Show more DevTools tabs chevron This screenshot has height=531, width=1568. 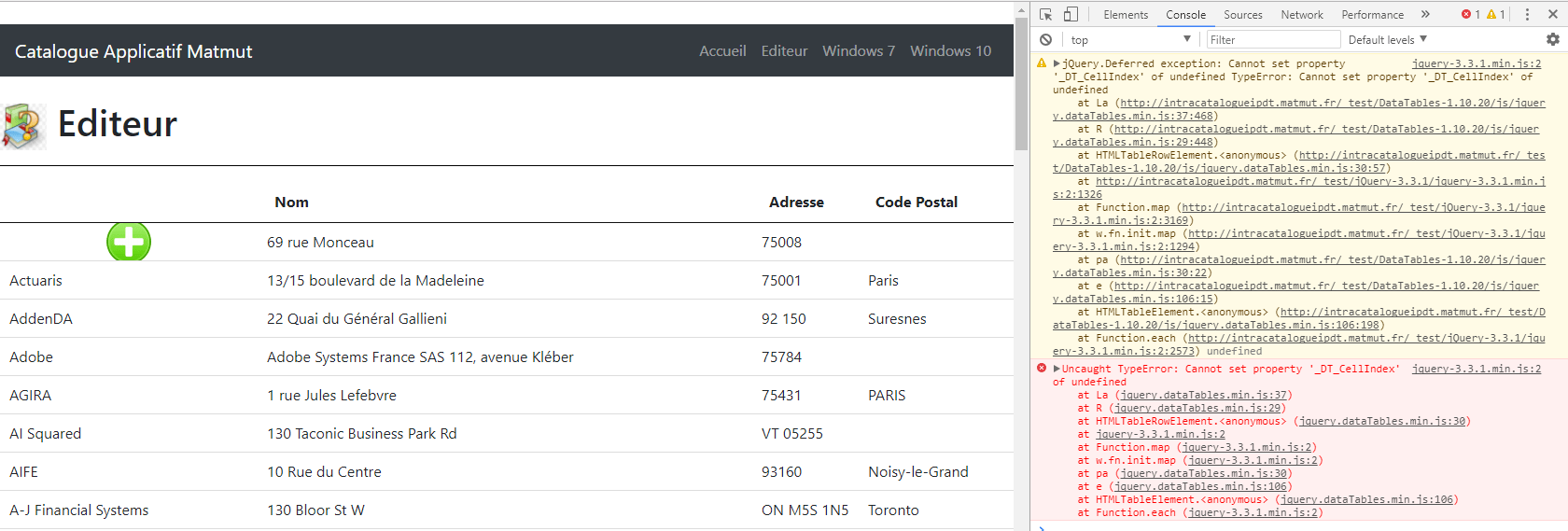point(1425,14)
